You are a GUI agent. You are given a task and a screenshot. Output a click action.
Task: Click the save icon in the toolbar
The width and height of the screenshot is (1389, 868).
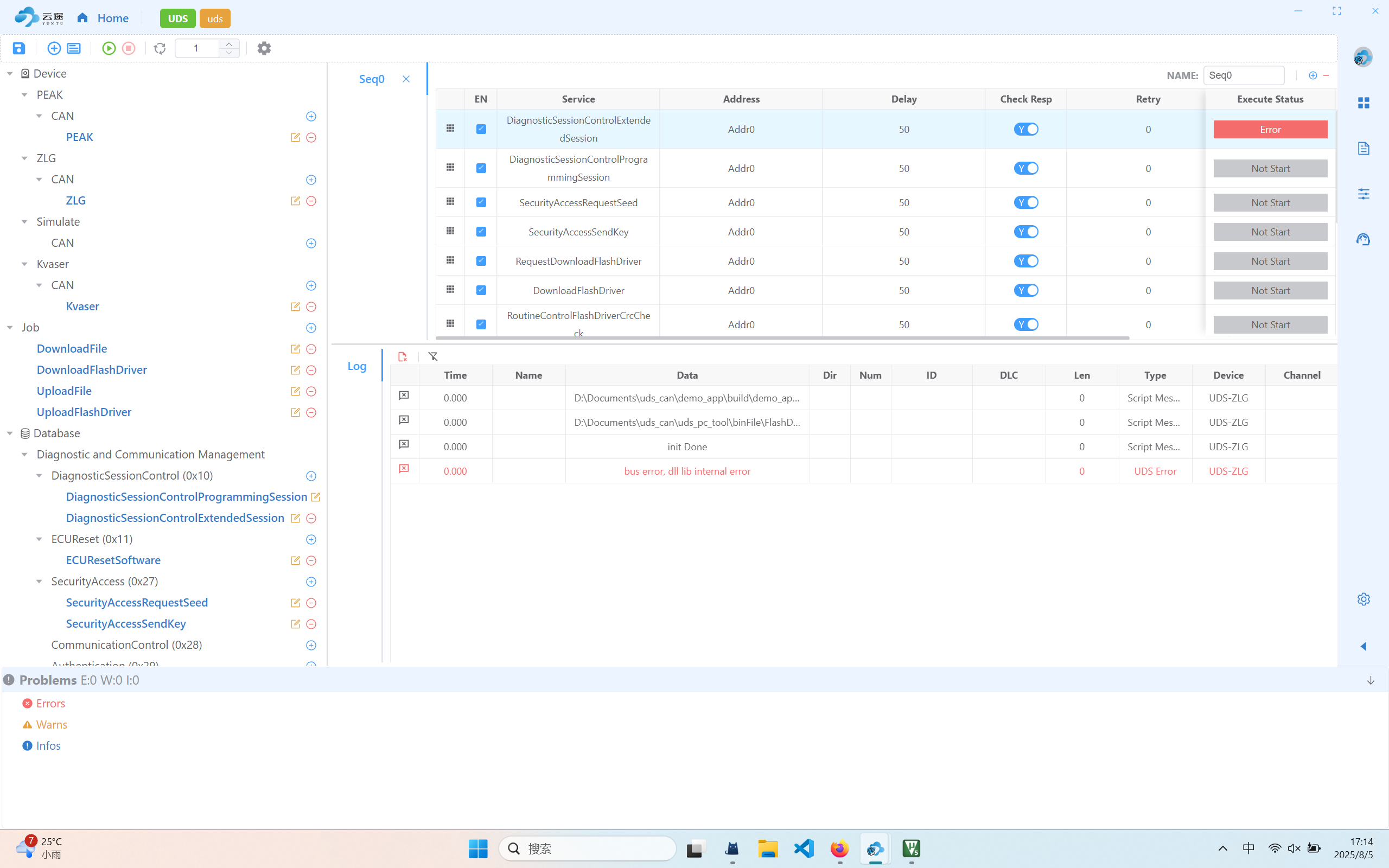(19, 48)
